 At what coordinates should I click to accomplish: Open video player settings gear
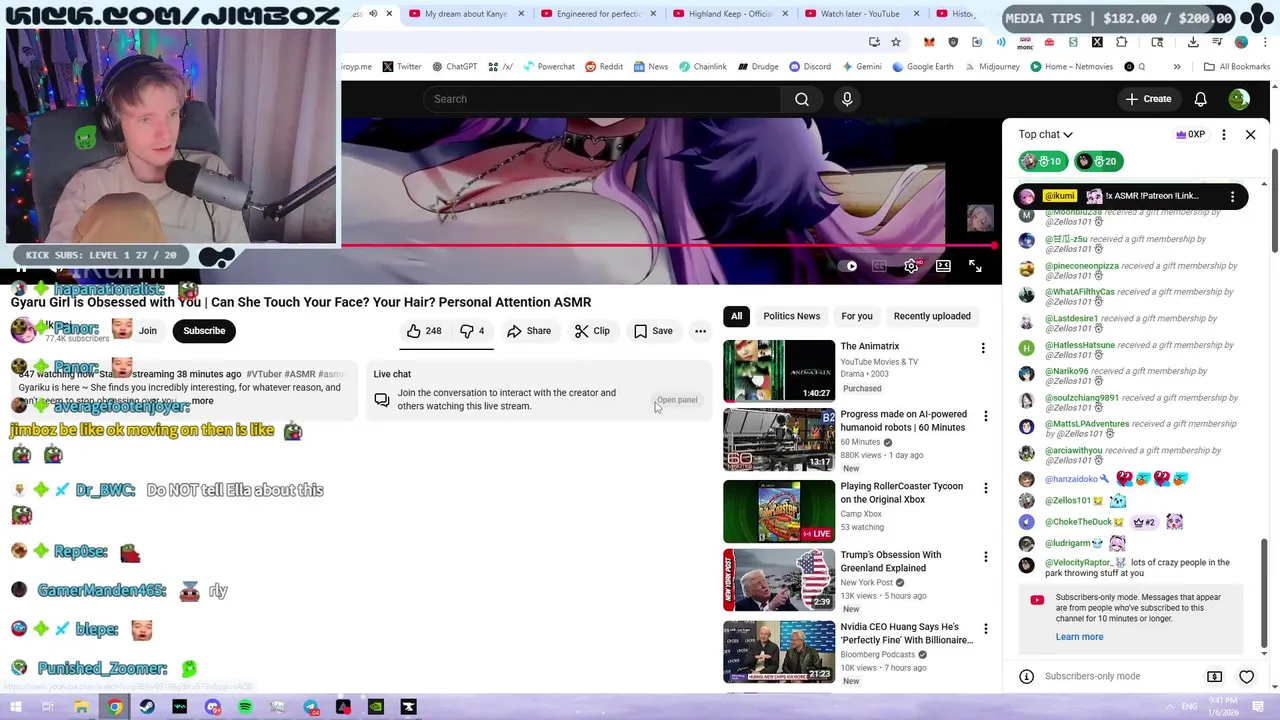pyautogui.click(x=911, y=266)
